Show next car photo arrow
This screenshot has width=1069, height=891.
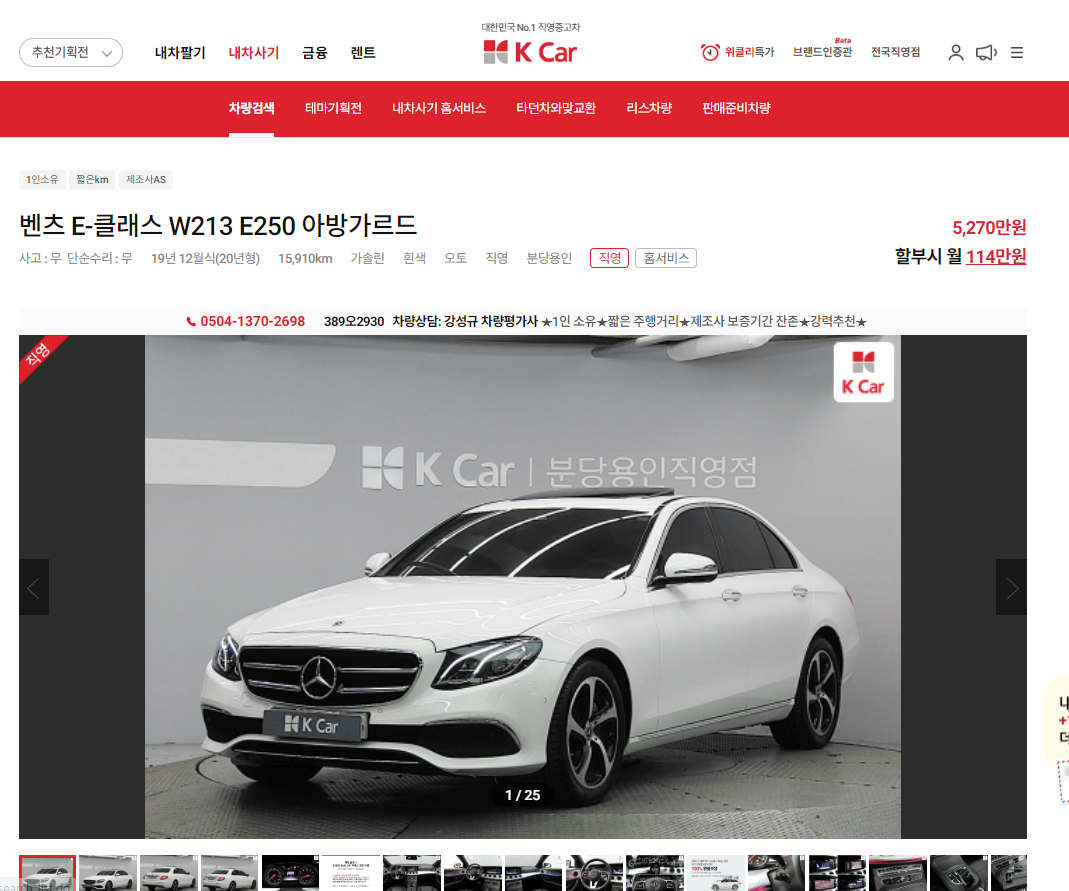pyautogui.click(x=1012, y=587)
